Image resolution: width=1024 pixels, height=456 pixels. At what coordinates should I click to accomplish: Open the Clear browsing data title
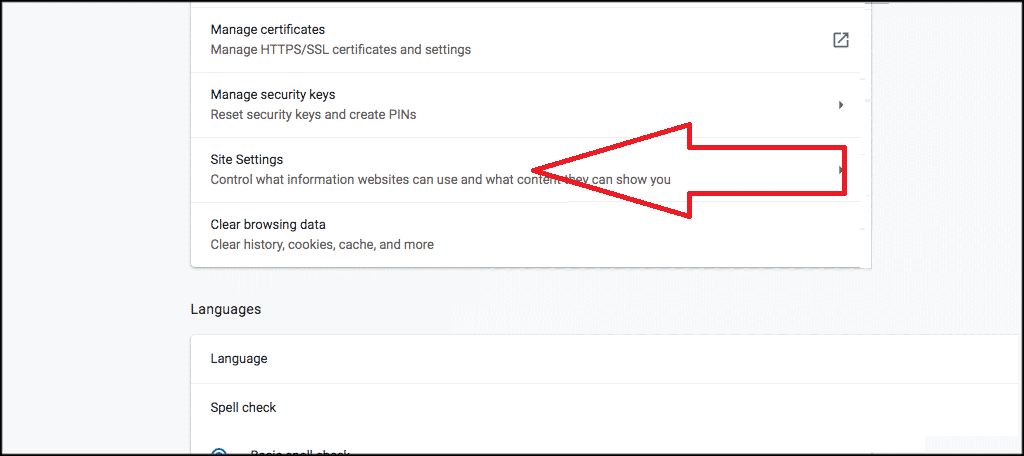point(268,225)
